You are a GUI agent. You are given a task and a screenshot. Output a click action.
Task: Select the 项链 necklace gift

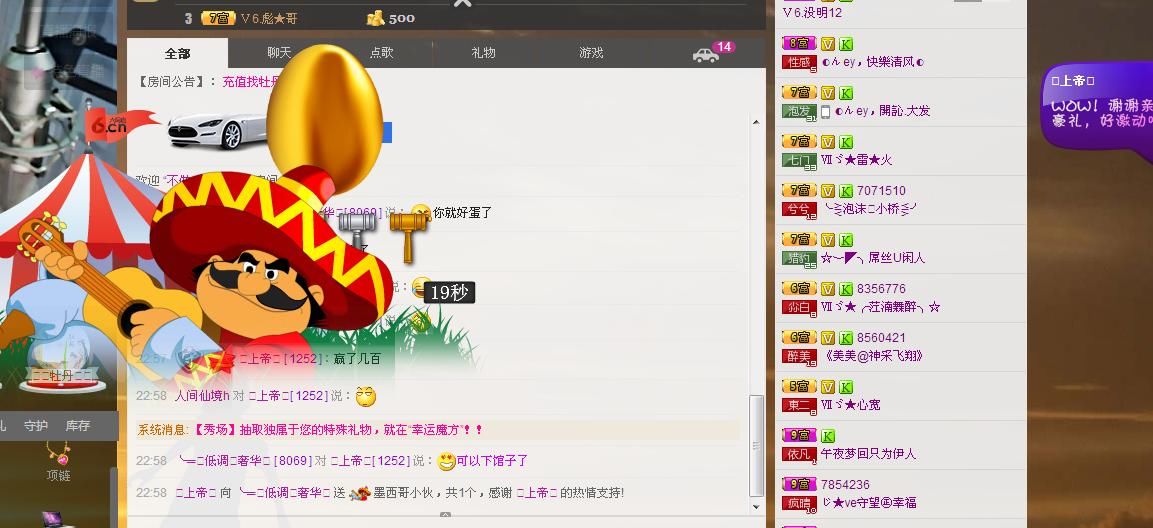(x=58, y=462)
